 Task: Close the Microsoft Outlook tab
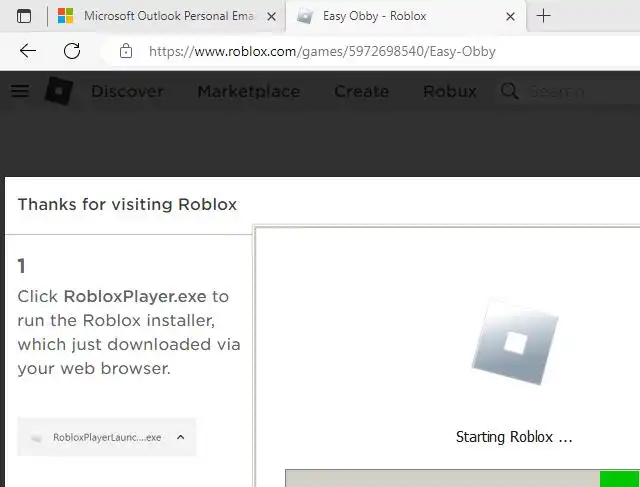tap(271, 17)
